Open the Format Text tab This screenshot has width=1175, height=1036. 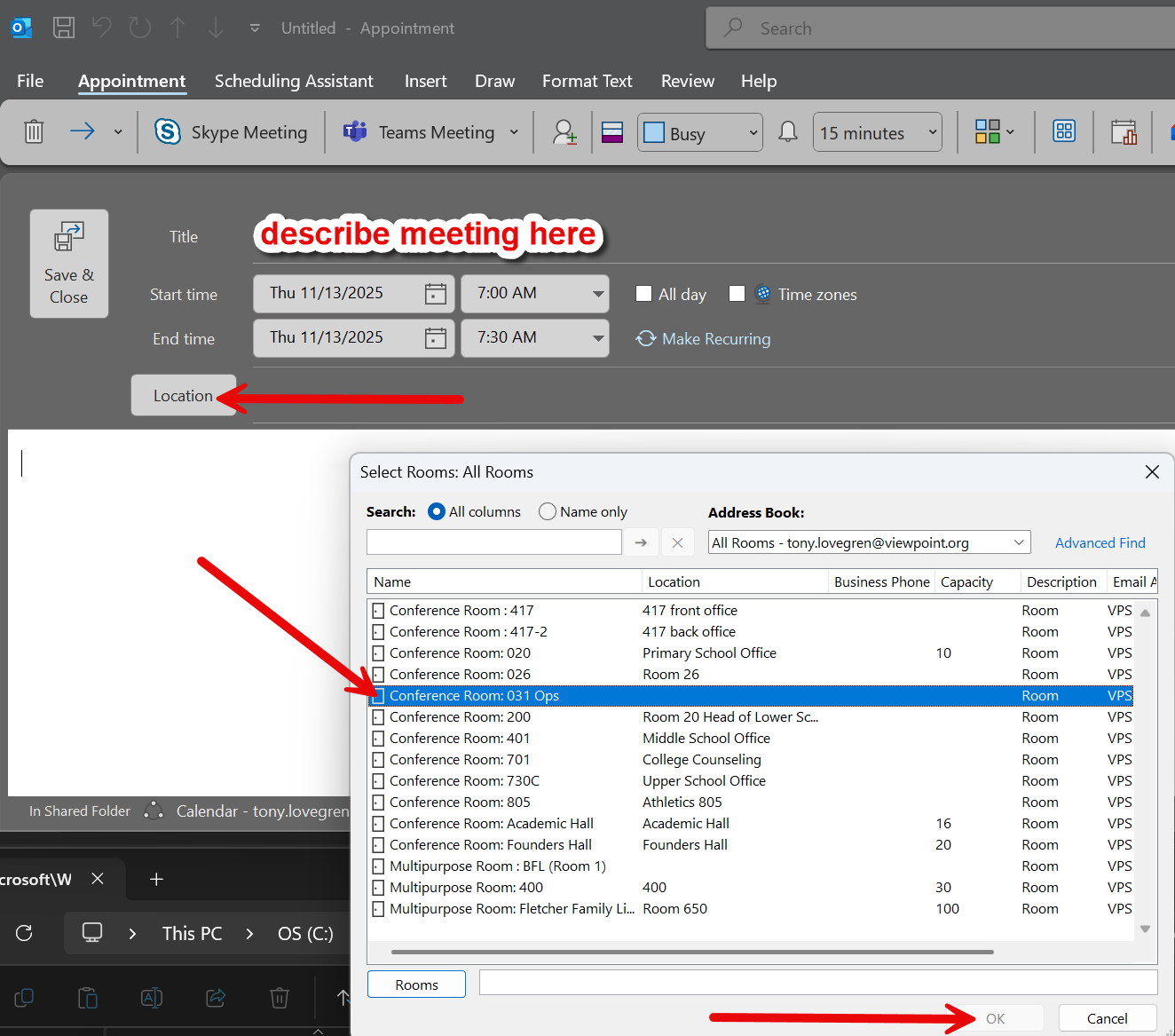587,81
